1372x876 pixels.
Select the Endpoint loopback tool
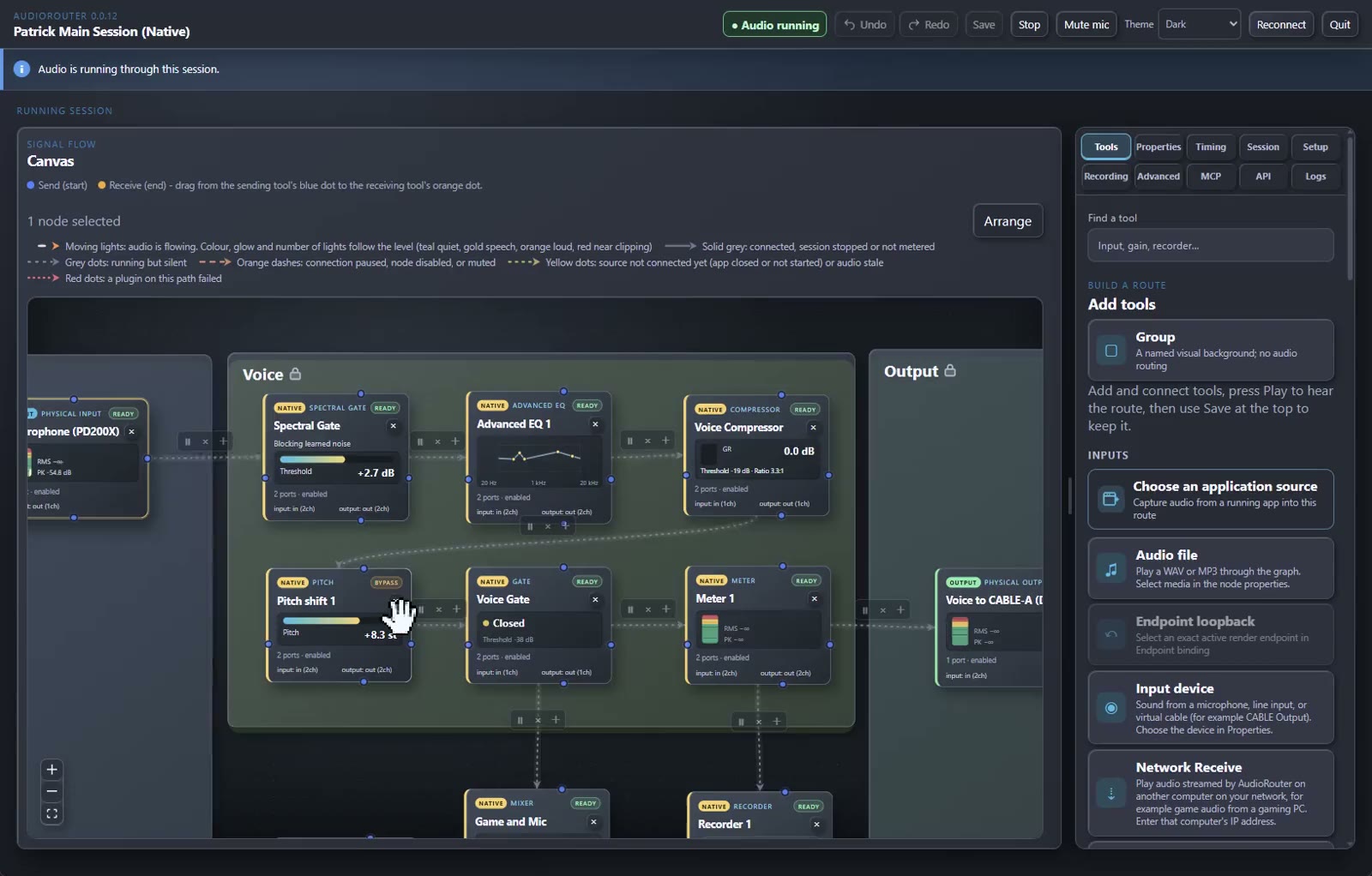point(1211,634)
